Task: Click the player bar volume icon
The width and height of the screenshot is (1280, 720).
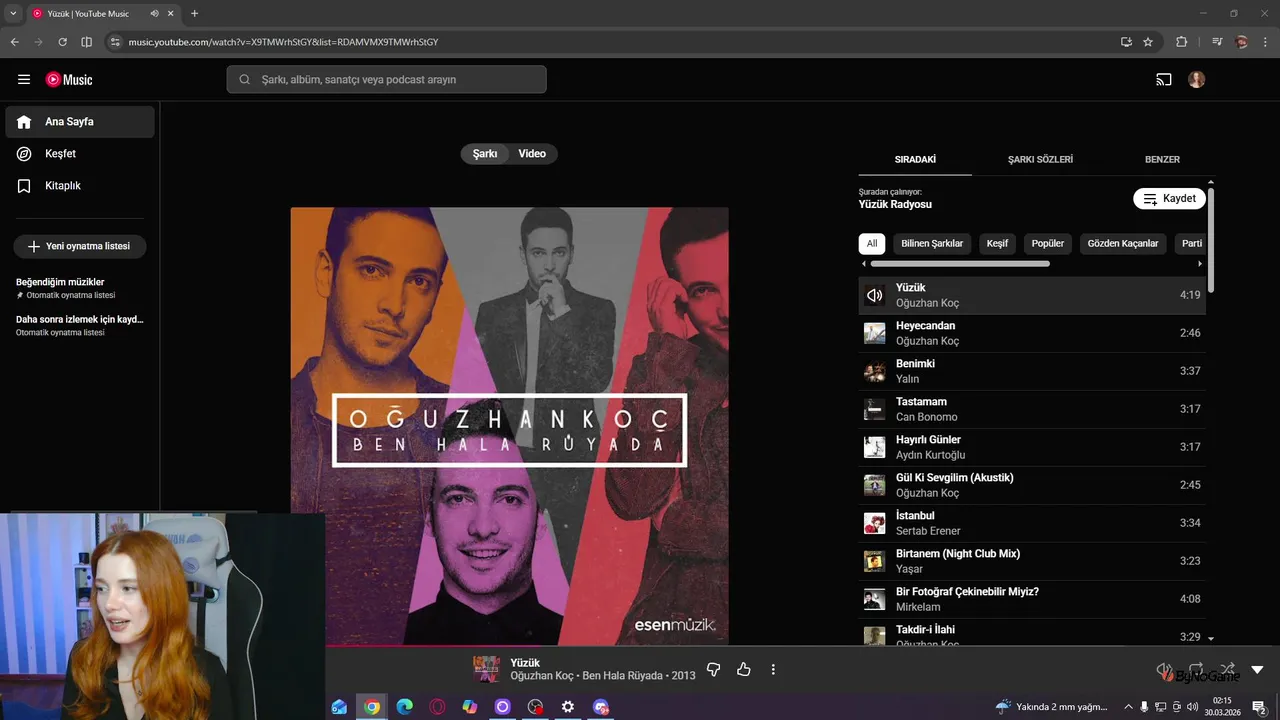Action: click(x=1165, y=669)
